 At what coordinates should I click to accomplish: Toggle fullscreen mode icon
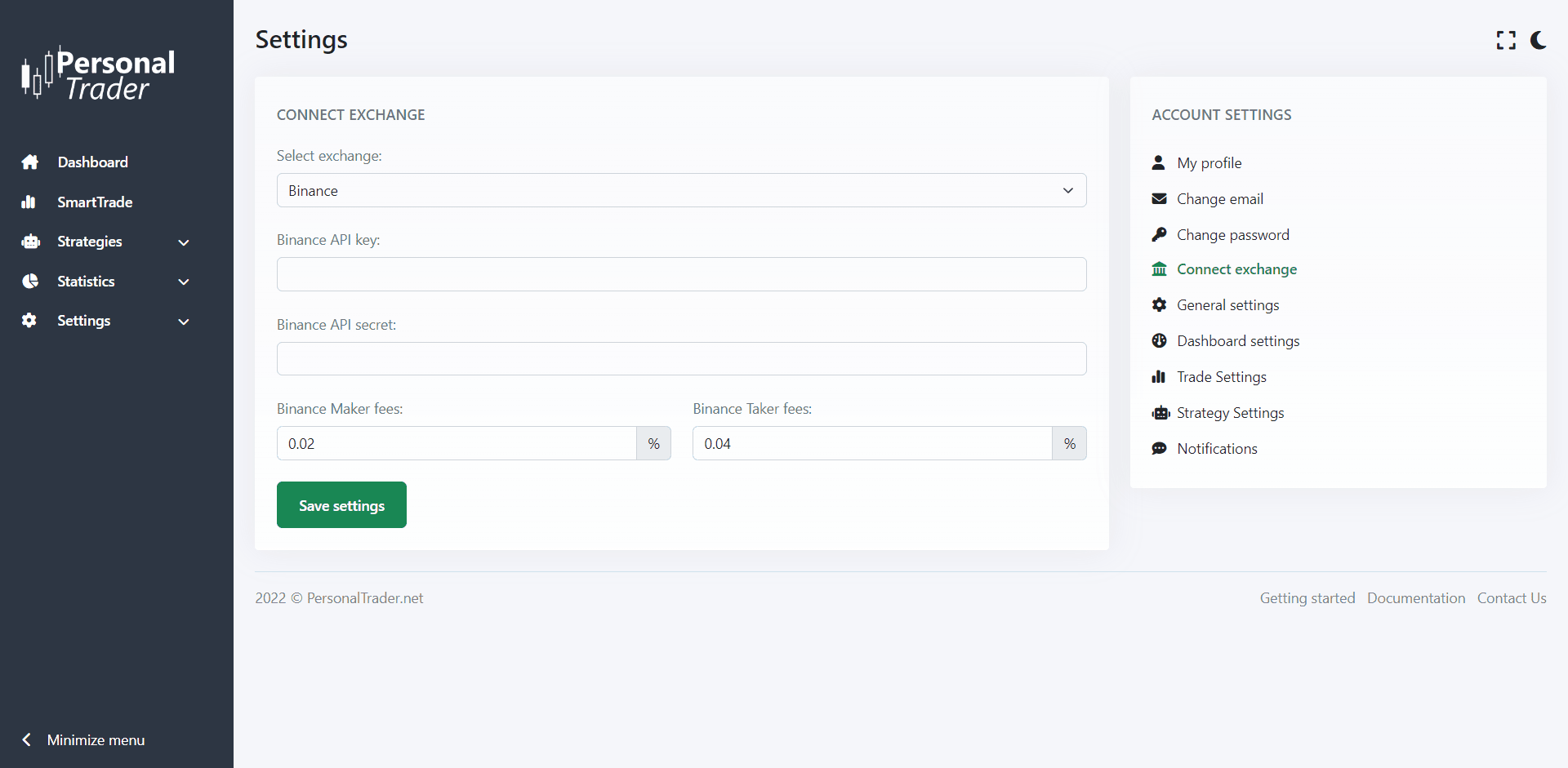tap(1506, 40)
